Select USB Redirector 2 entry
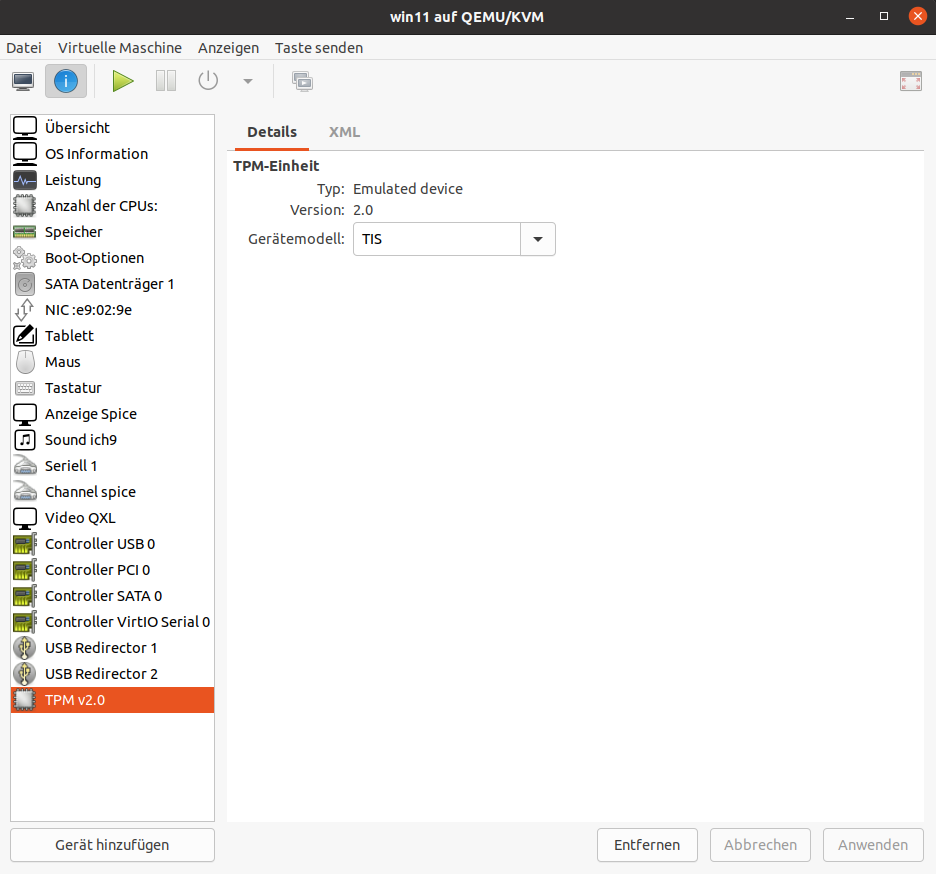Image resolution: width=936 pixels, height=874 pixels. [101, 674]
